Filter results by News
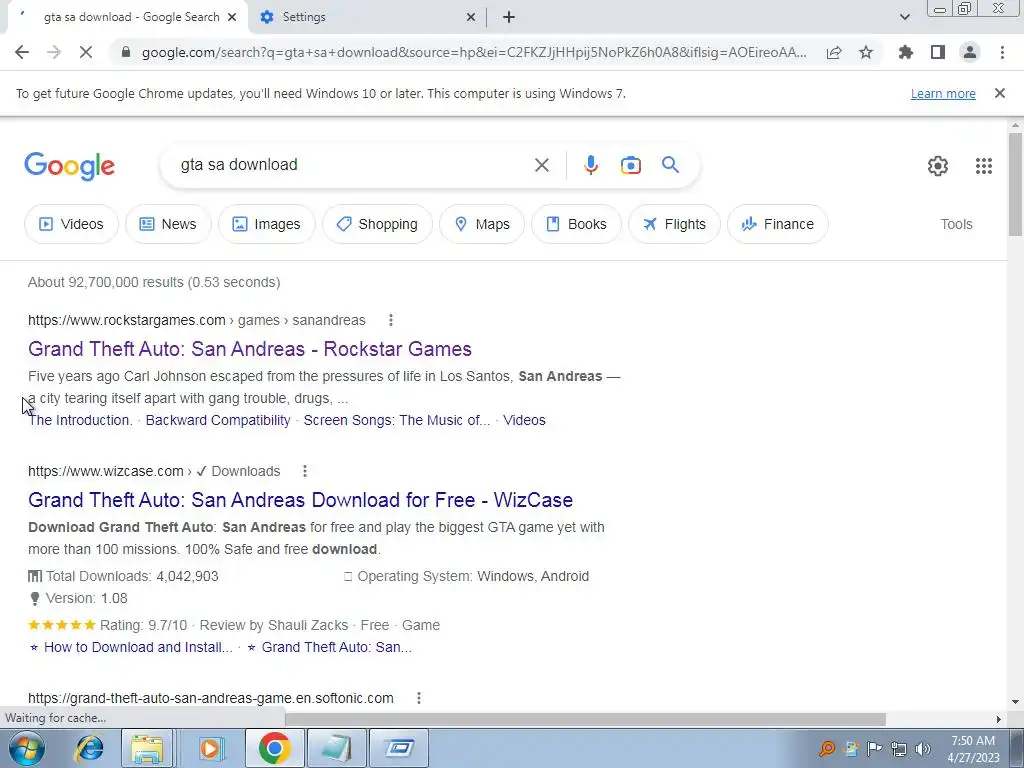1024x768 pixels. pos(168,224)
